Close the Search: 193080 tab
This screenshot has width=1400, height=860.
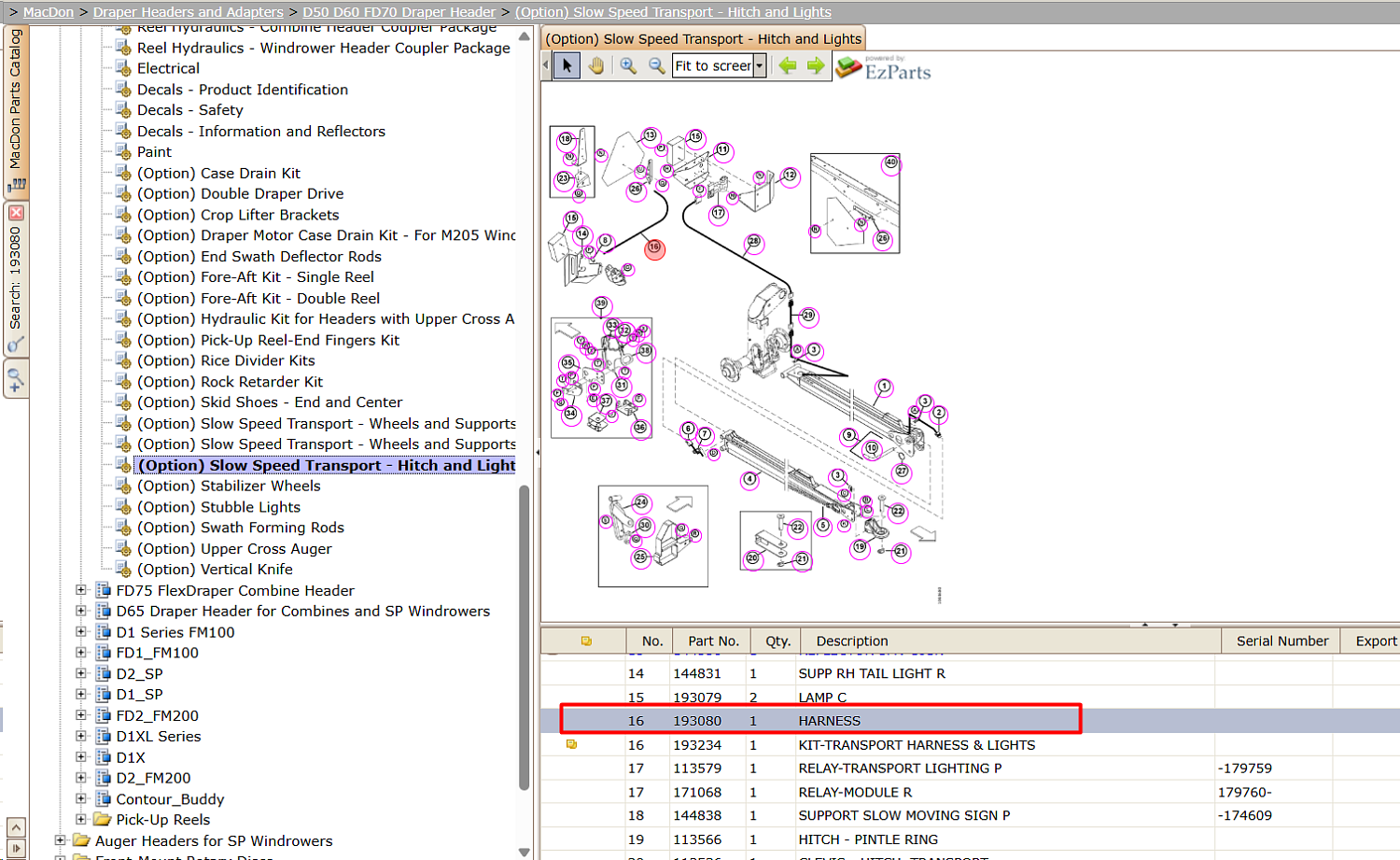16,213
